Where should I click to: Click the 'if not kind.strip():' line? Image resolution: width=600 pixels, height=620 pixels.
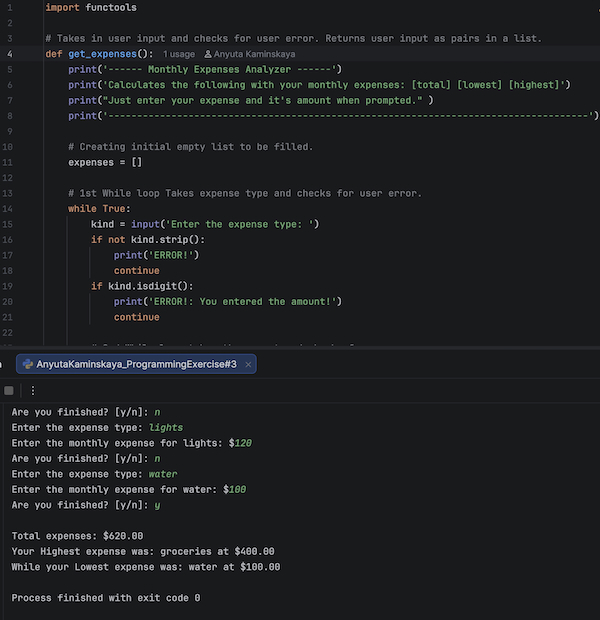point(148,240)
